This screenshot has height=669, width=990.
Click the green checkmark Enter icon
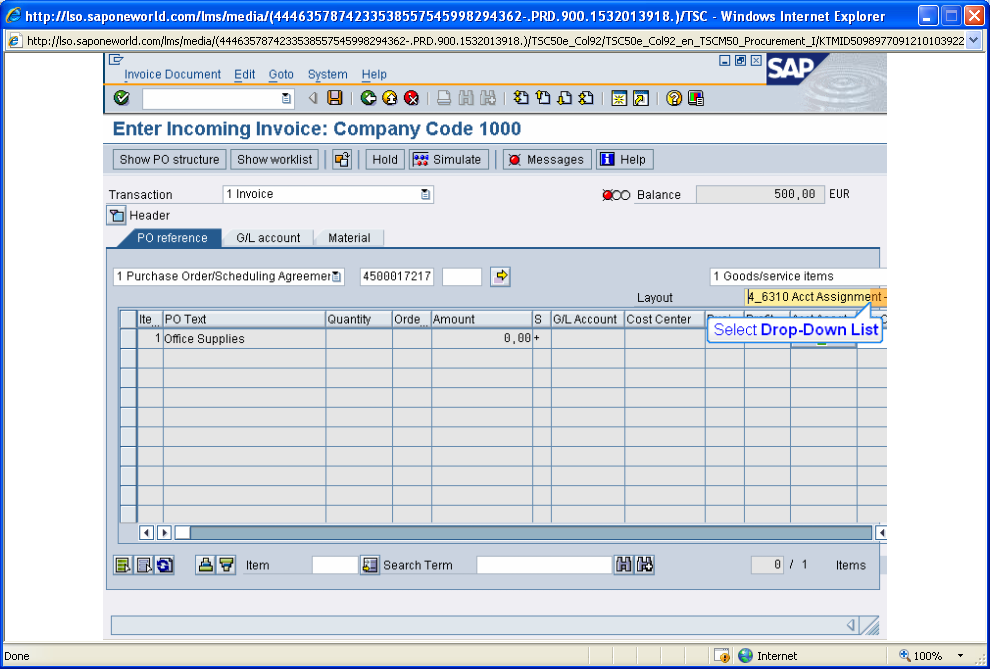(121, 98)
